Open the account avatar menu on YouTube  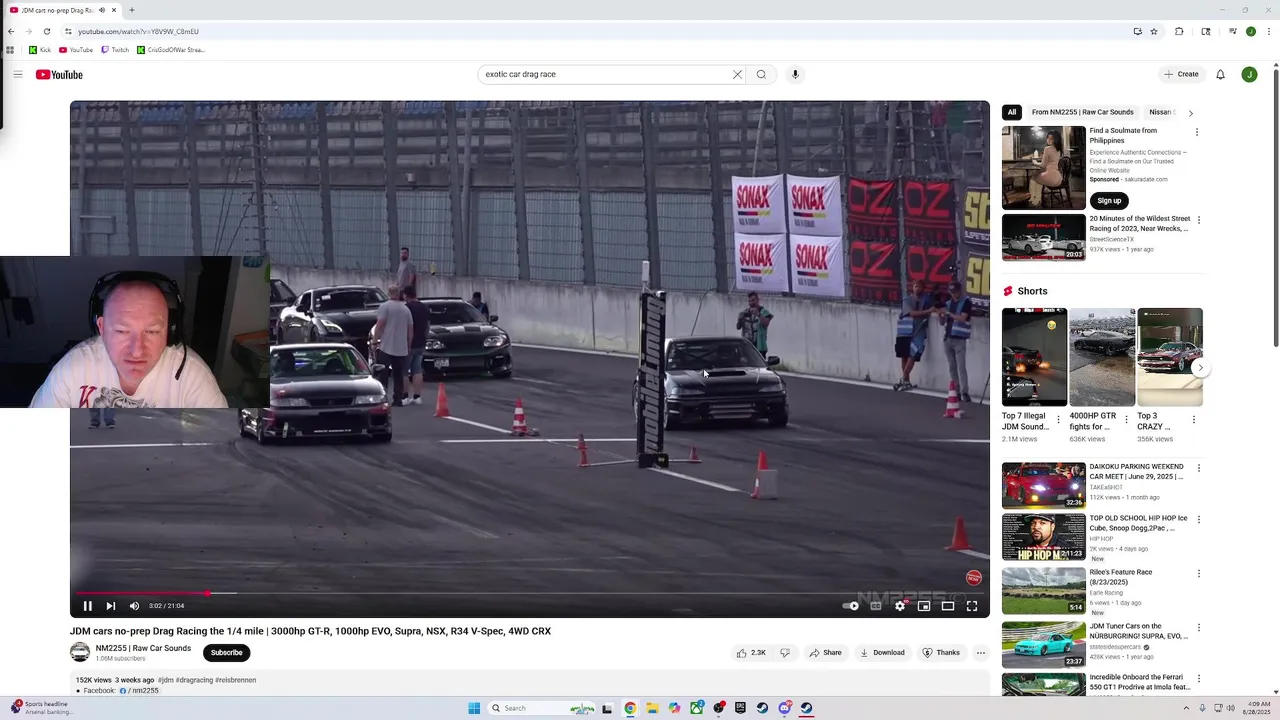[1249, 74]
